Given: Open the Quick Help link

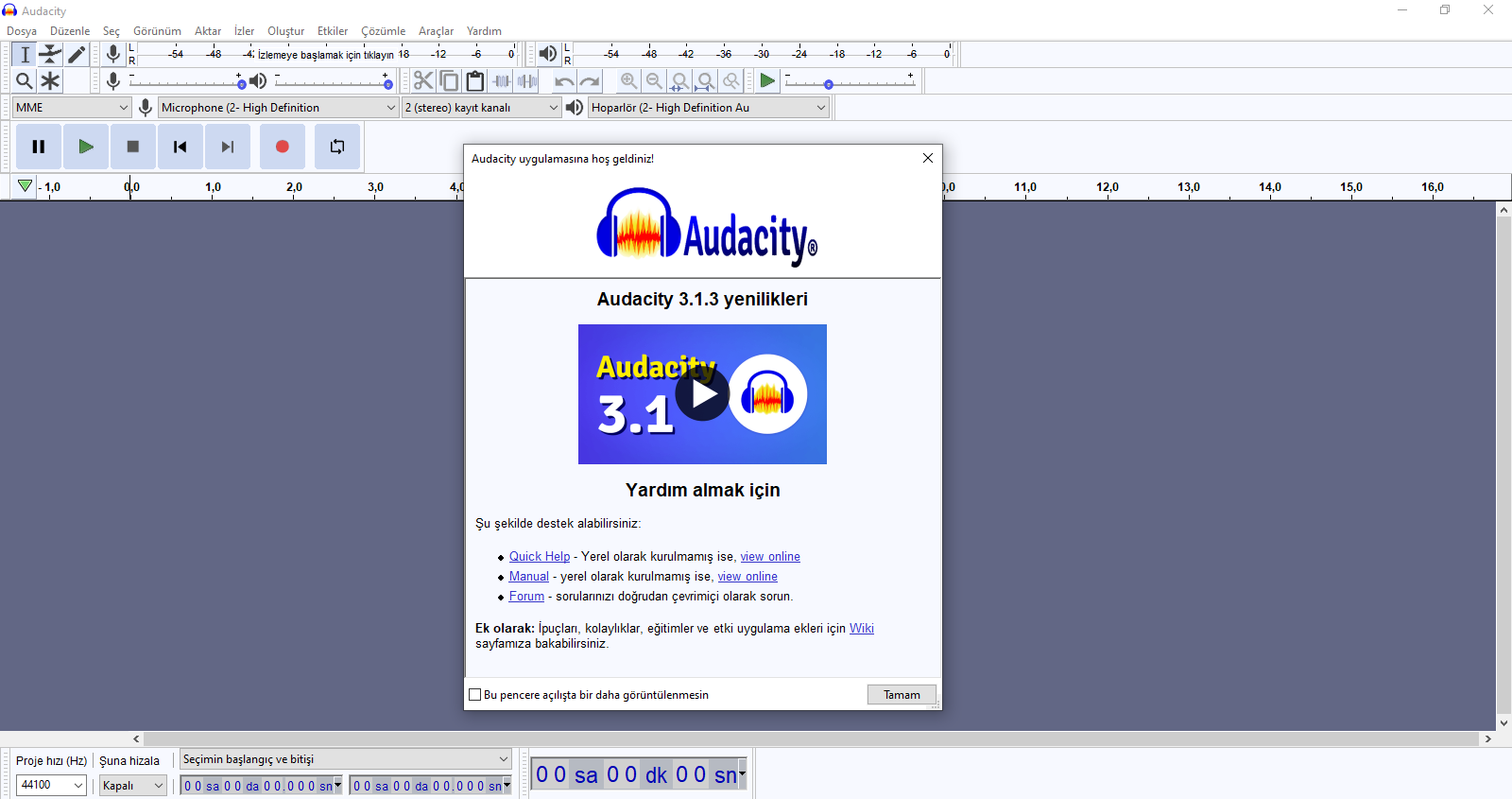Looking at the screenshot, I should pos(540,557).
